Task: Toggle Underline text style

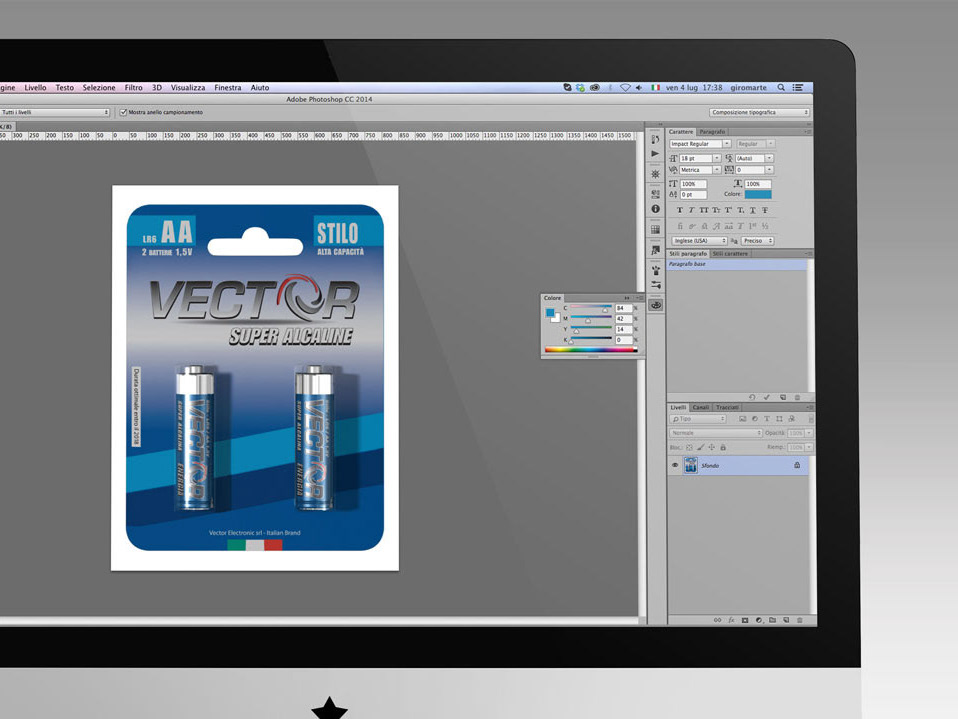Action: 753,210
